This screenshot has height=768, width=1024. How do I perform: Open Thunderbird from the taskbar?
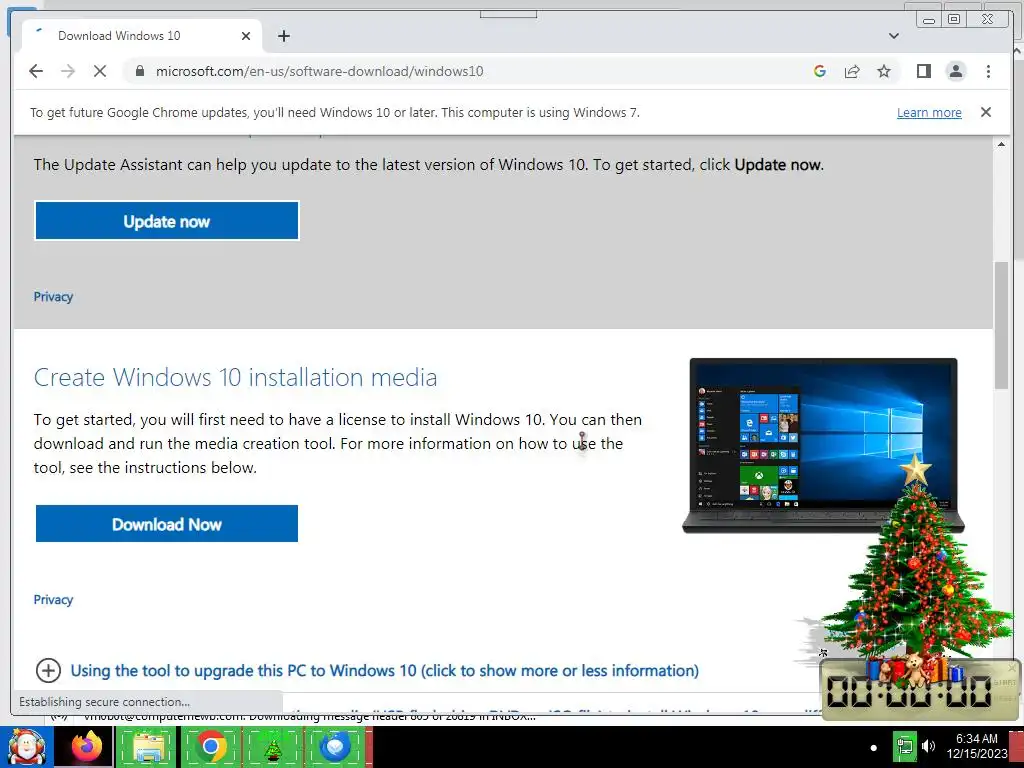click(x=335, y=747)
